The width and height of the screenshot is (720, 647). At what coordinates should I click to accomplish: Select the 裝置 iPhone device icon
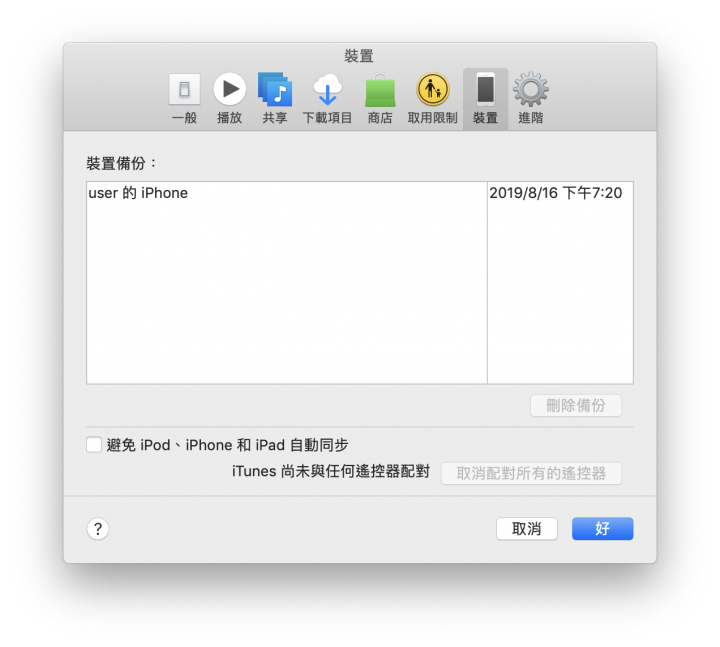click(x=485, y=89)
